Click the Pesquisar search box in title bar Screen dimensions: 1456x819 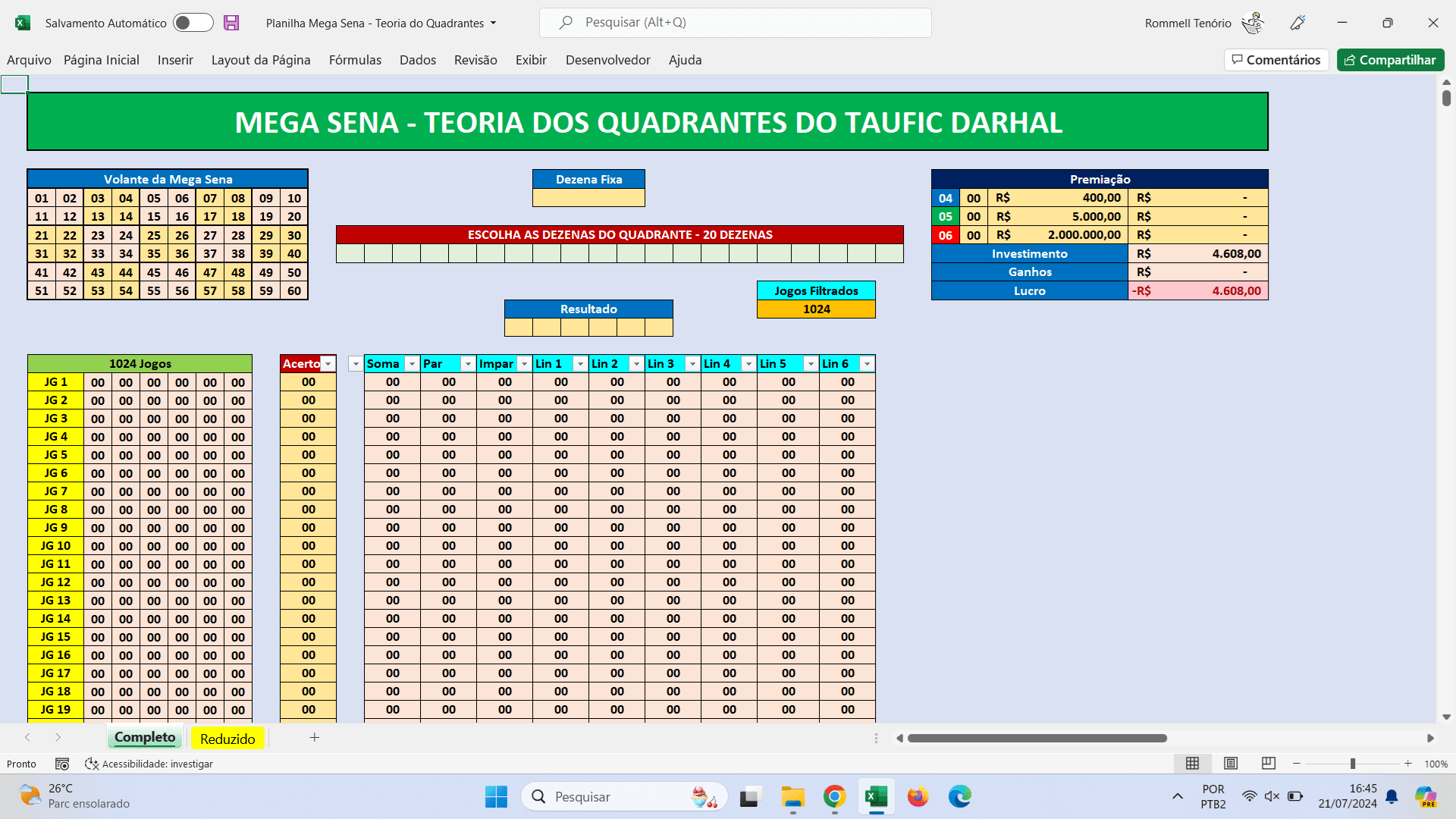735,23
